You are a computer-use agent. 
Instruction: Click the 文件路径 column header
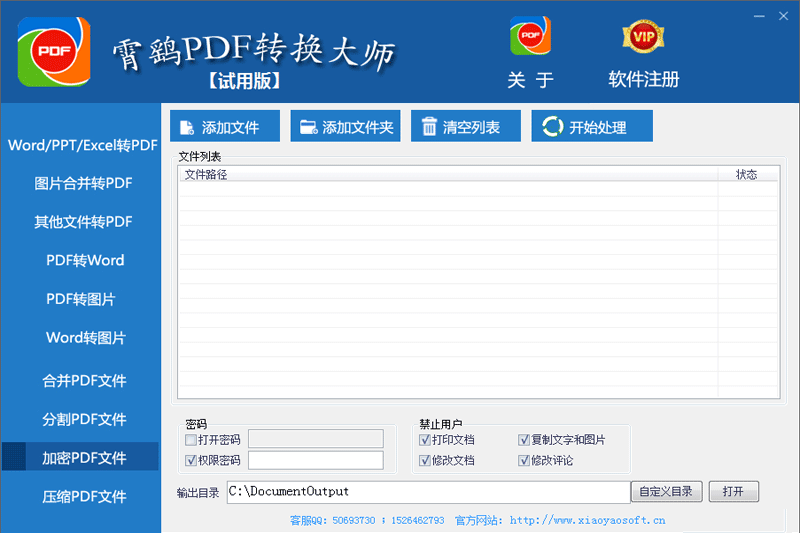[x=448, y=174]
